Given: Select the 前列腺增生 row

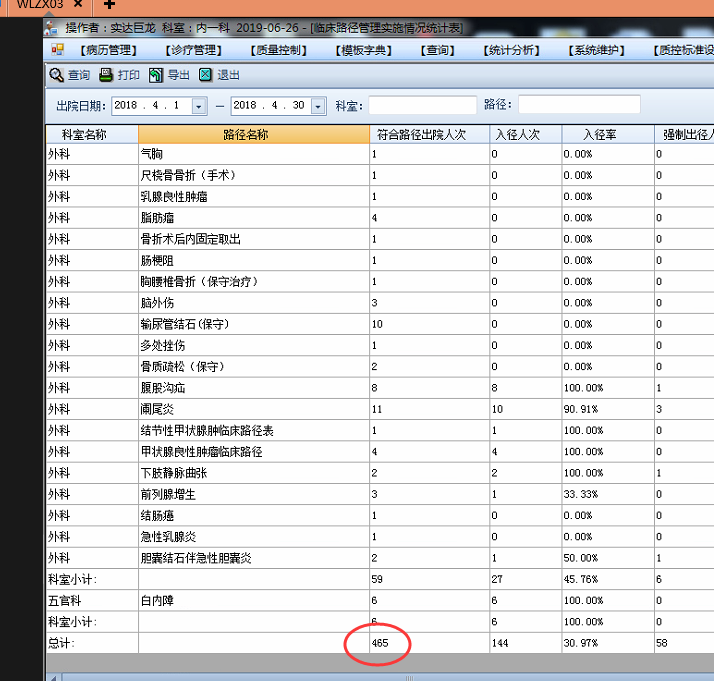Looking at the screenshot, I should click(x=380, y=494).
